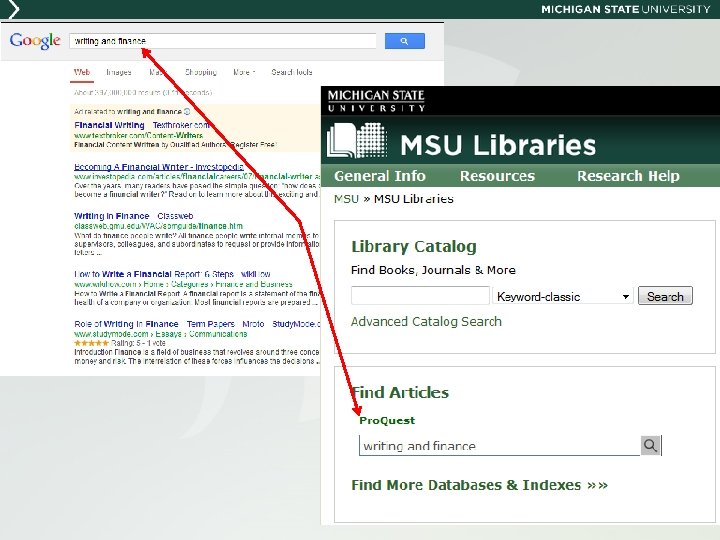
Task: Open the Research Help menu
Action: pyautogui.click(x=628, y=176)
